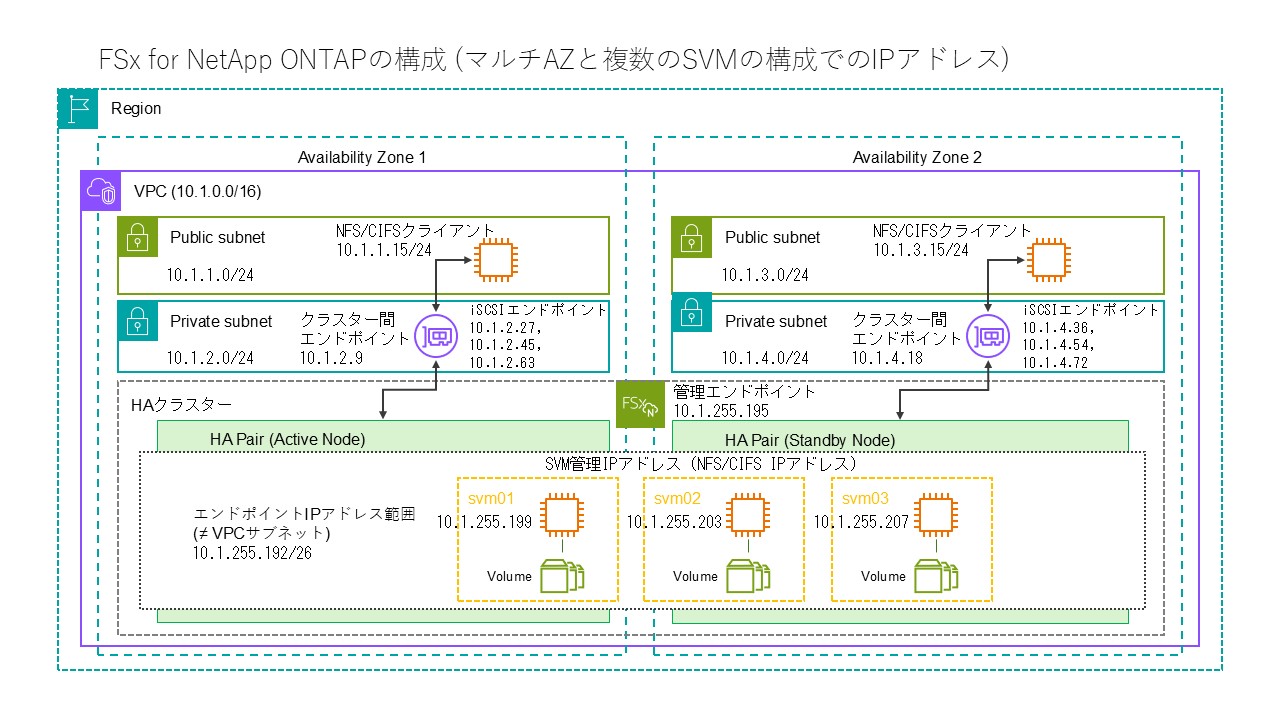Screen dimensions: 1280x720
Task: Click the 'Region' label
Action: [x=136, y=108]
